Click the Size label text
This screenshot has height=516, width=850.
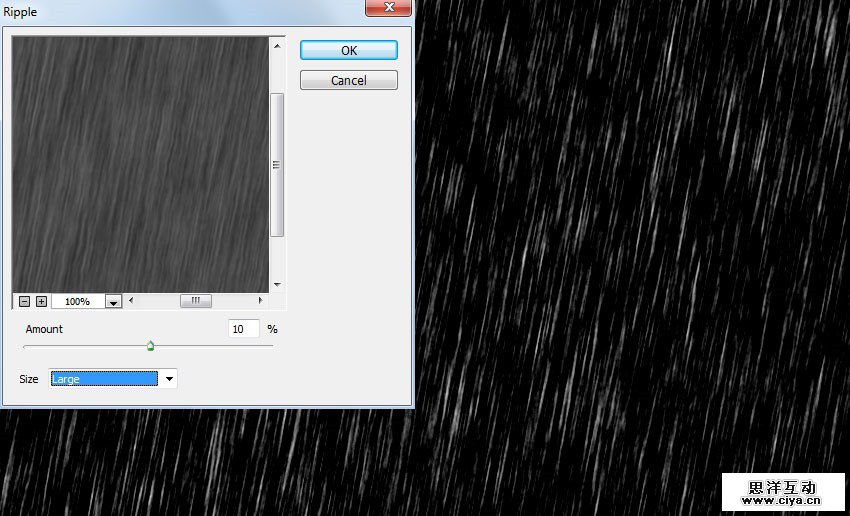click(x=29, y=379)
